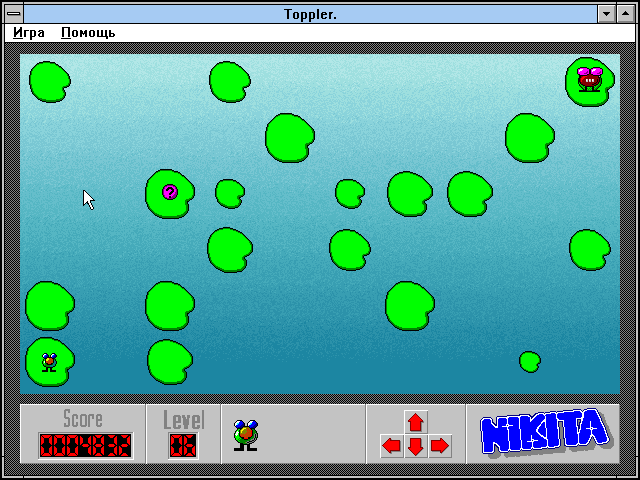The width and height of the screenshot is (640, 480).
Task: Open the Игра menu
Action: [29, 33]
